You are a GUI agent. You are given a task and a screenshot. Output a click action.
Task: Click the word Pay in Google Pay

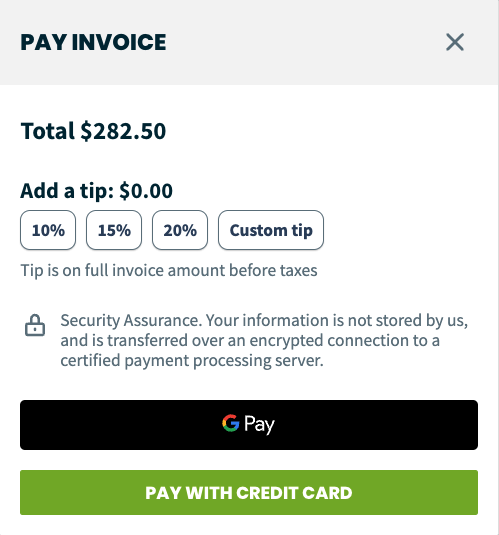coord(259,424)
